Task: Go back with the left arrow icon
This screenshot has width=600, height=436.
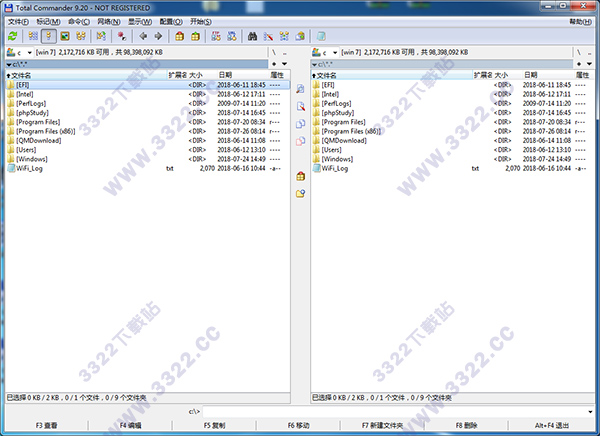Action: pos(143,36)
